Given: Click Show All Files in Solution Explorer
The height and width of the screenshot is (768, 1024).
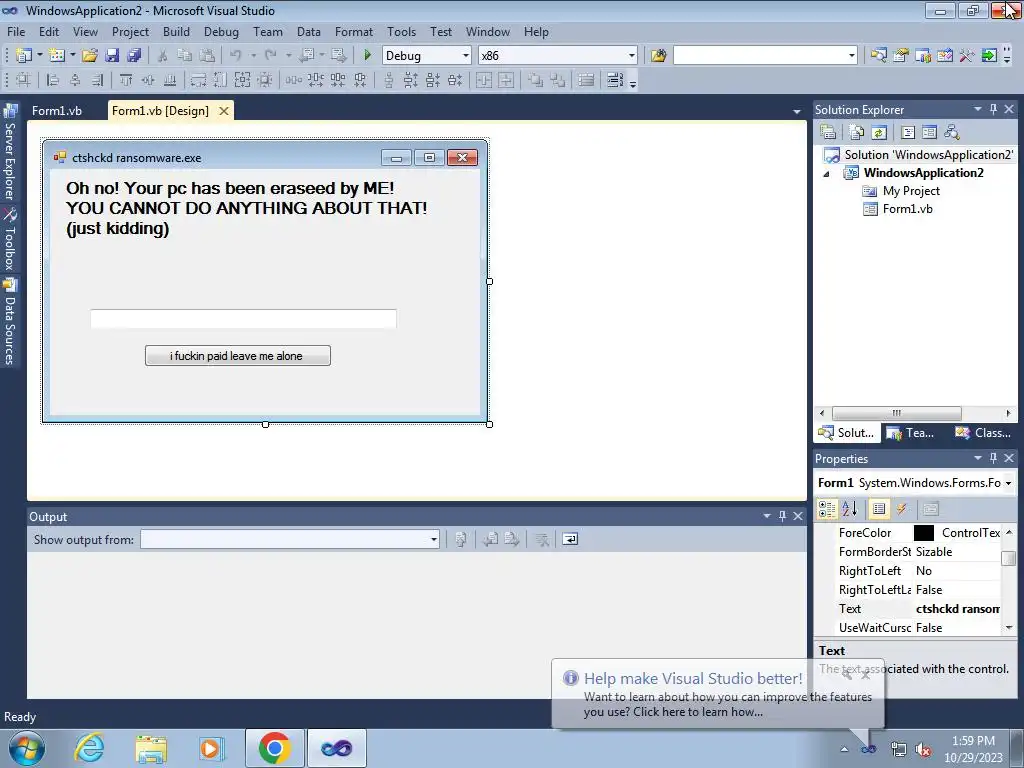Looking at the screenshot, I should (857, 133).
